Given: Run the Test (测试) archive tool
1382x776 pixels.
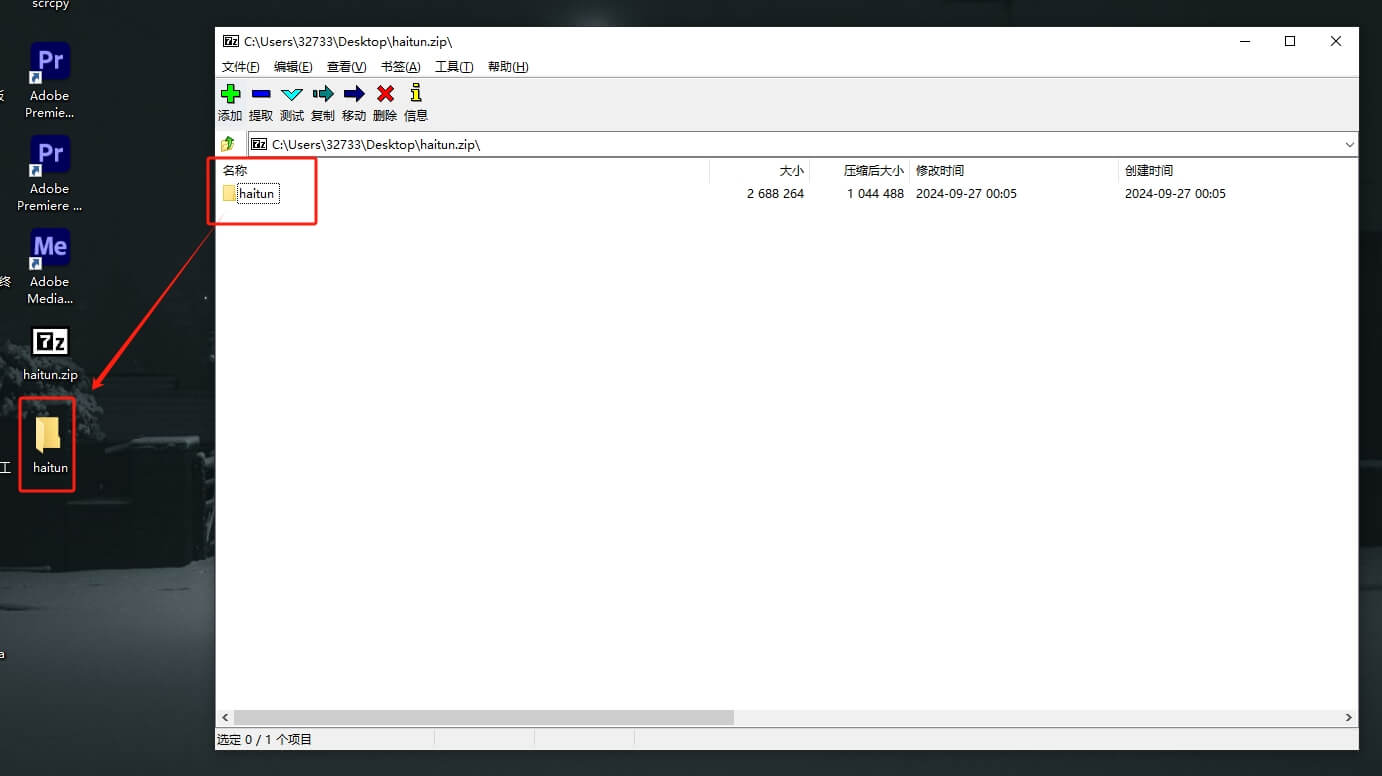Looking at the screenshot, I should [292, 94].
